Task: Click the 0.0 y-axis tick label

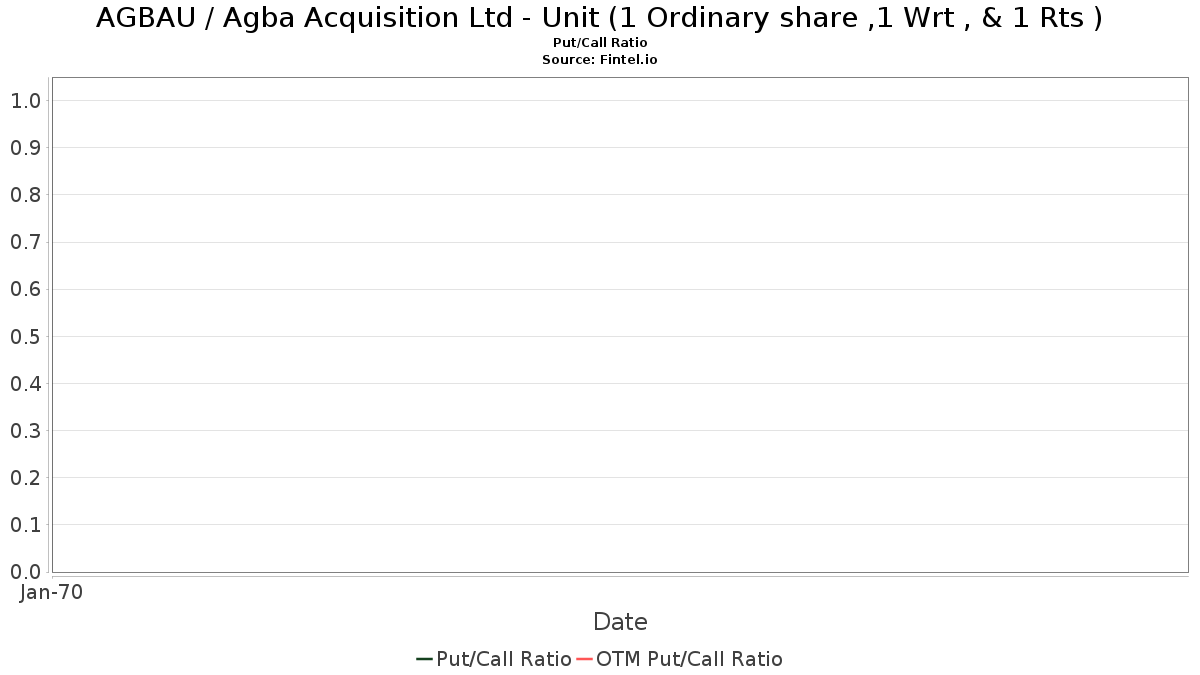Action: 26,571
